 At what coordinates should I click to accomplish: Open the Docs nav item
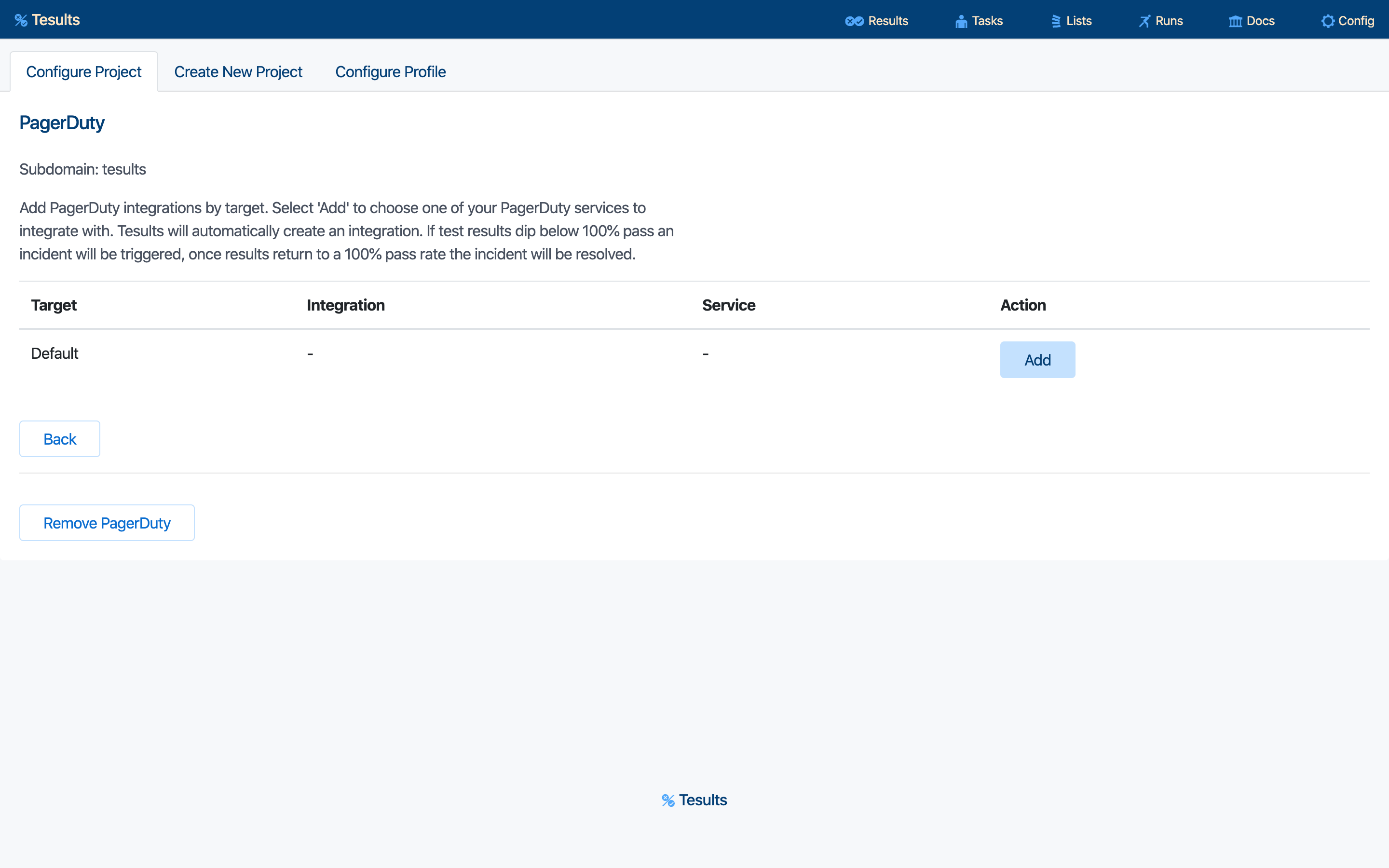coord(1252,21)
